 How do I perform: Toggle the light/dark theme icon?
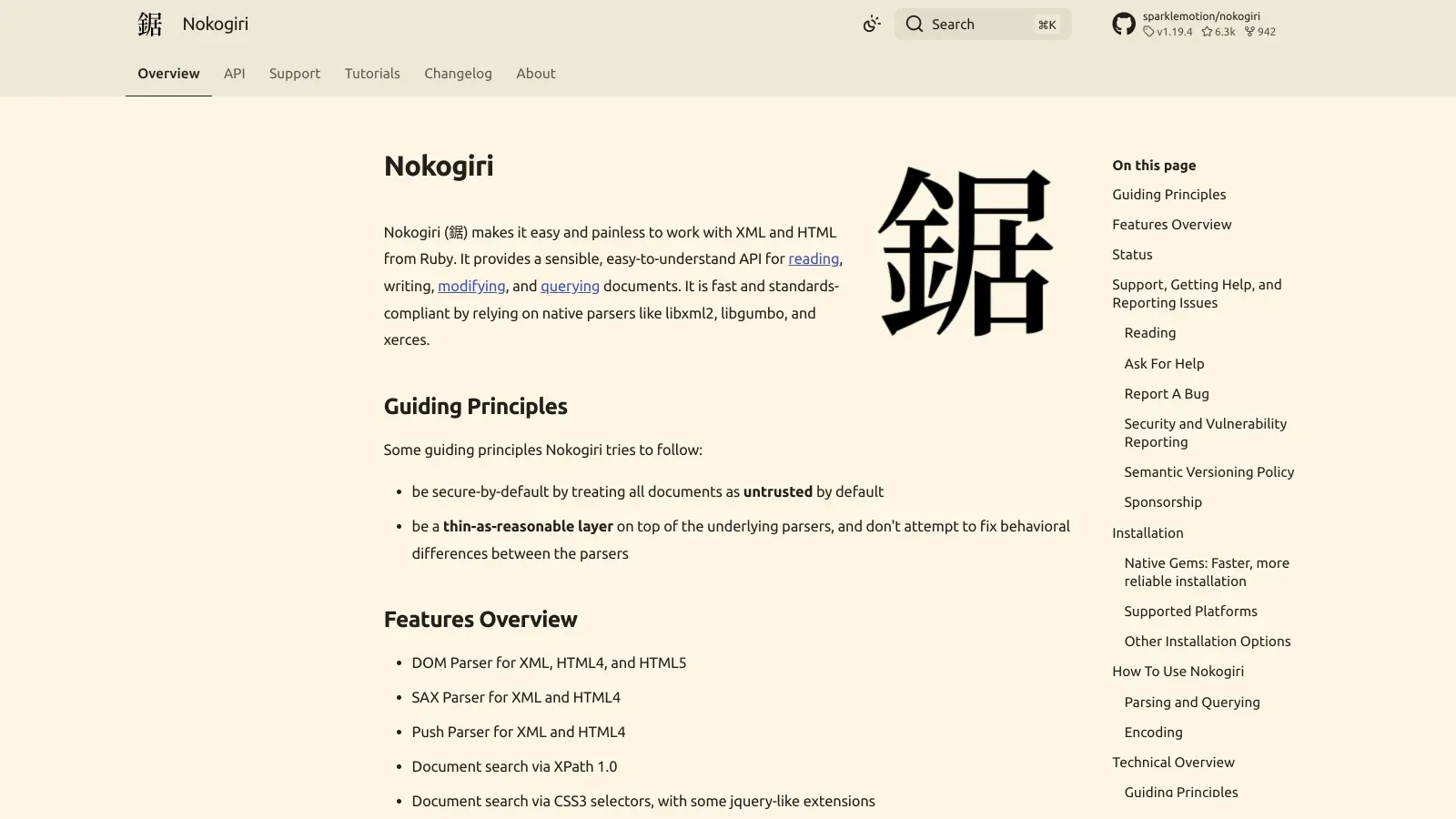[872, 25]
